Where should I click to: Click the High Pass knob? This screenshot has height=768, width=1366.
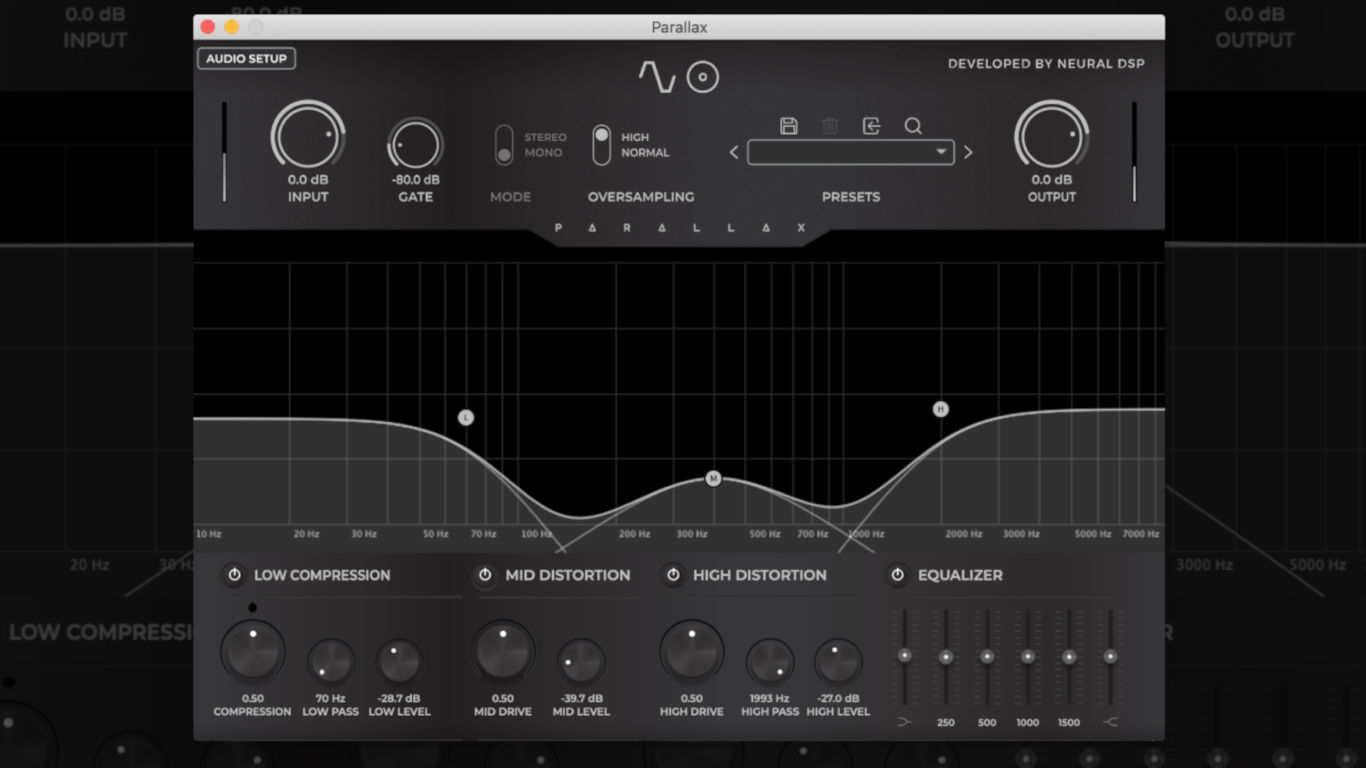(770, 662)
